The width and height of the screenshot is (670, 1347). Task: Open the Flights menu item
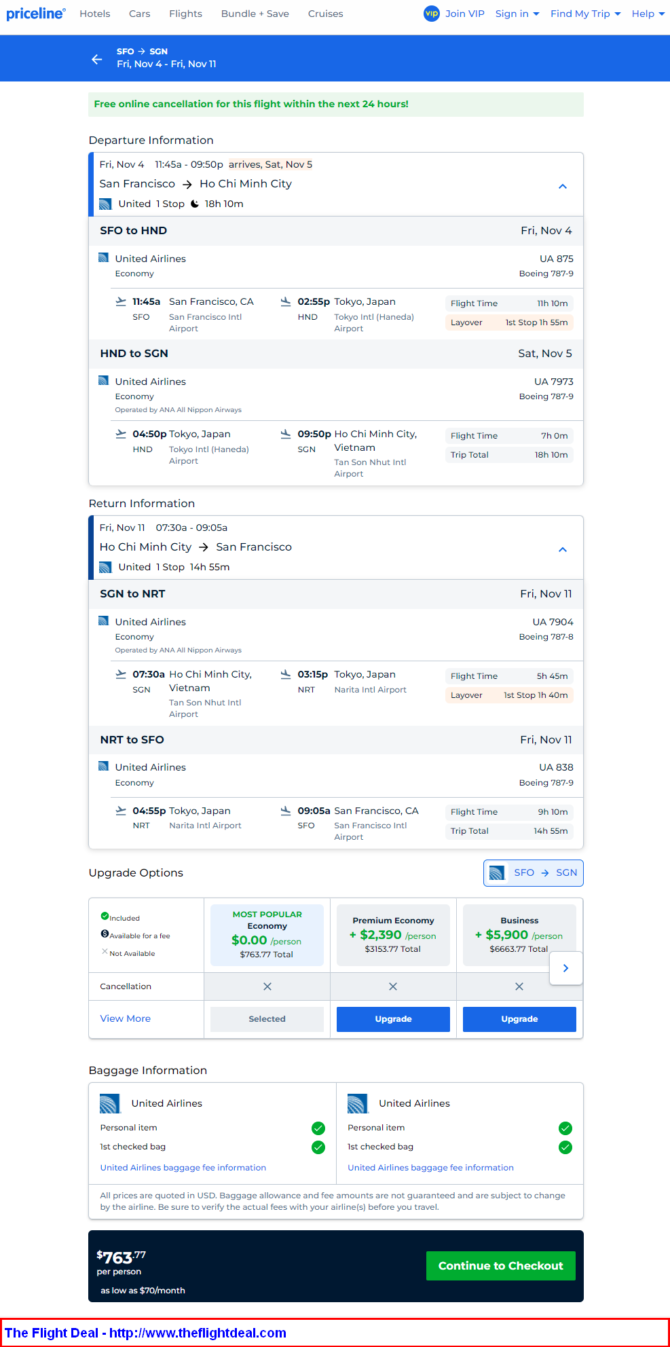click(185, 14)
